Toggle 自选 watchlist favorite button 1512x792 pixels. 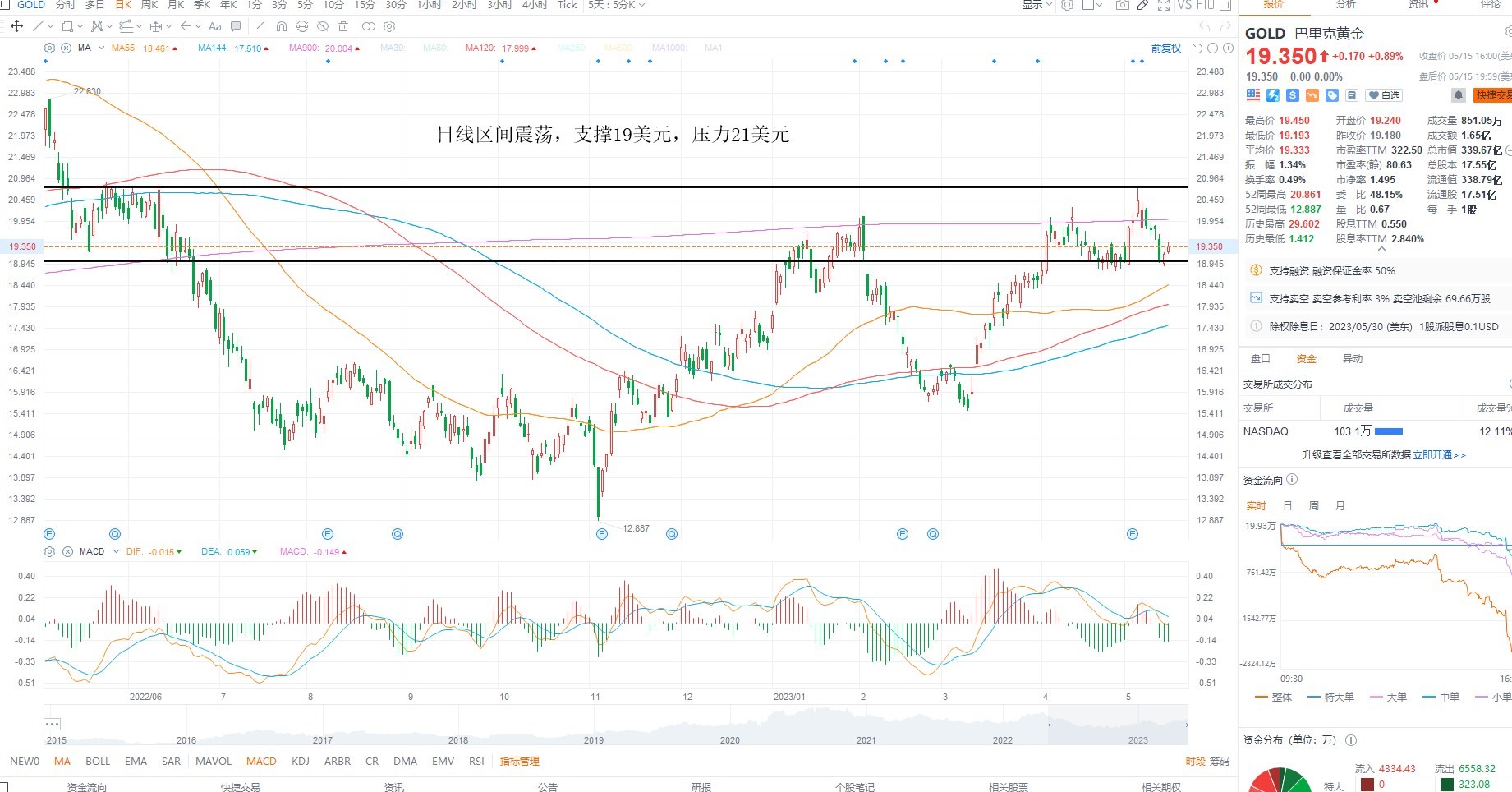pos(1384,95)
